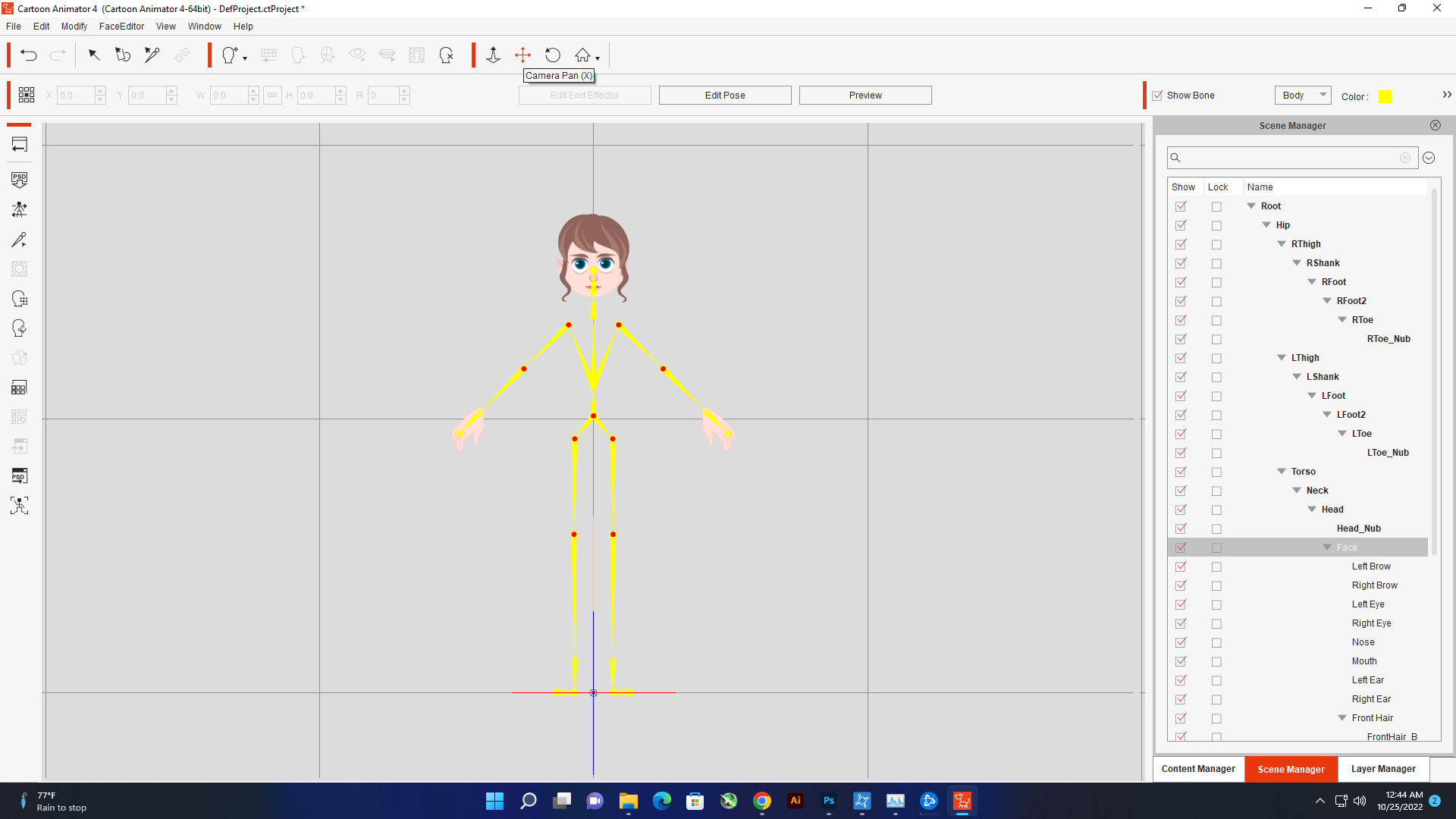Open the FaceEditor menu

121,26
